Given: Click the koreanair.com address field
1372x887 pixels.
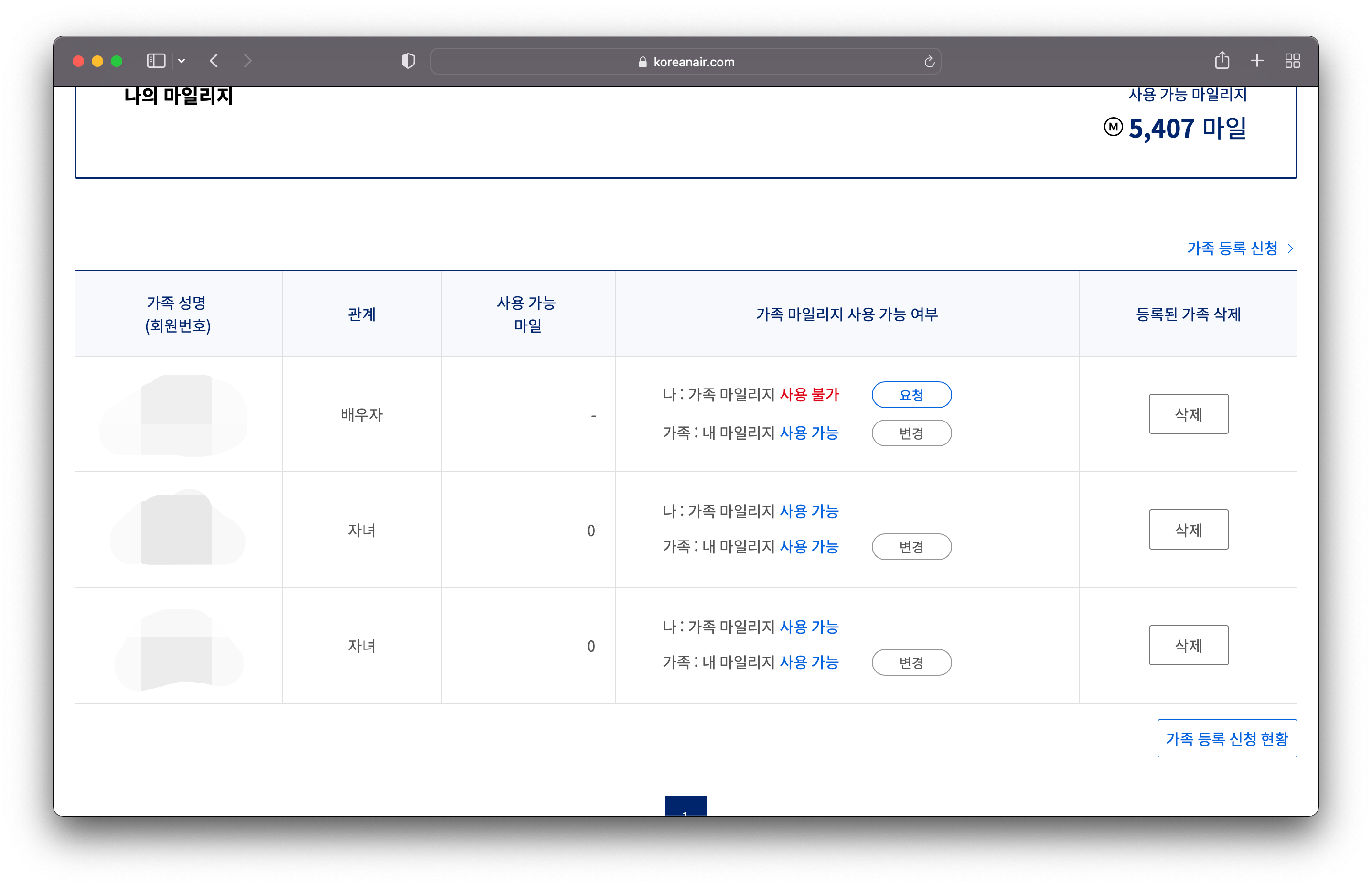Looking at the screenshot, I should [685, 62].
